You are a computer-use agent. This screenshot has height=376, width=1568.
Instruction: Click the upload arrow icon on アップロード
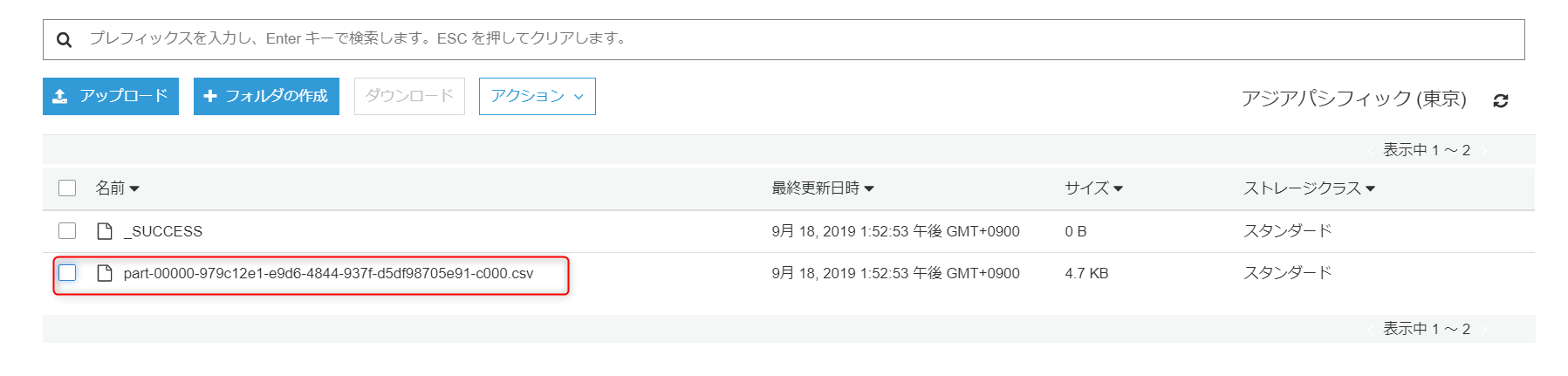coord(60,96)
